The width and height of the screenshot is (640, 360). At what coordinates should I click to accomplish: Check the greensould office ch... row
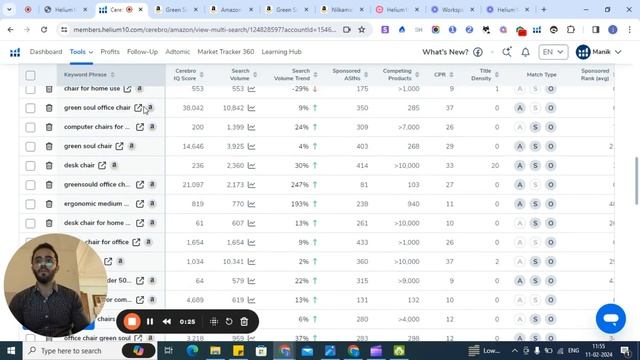30,184
